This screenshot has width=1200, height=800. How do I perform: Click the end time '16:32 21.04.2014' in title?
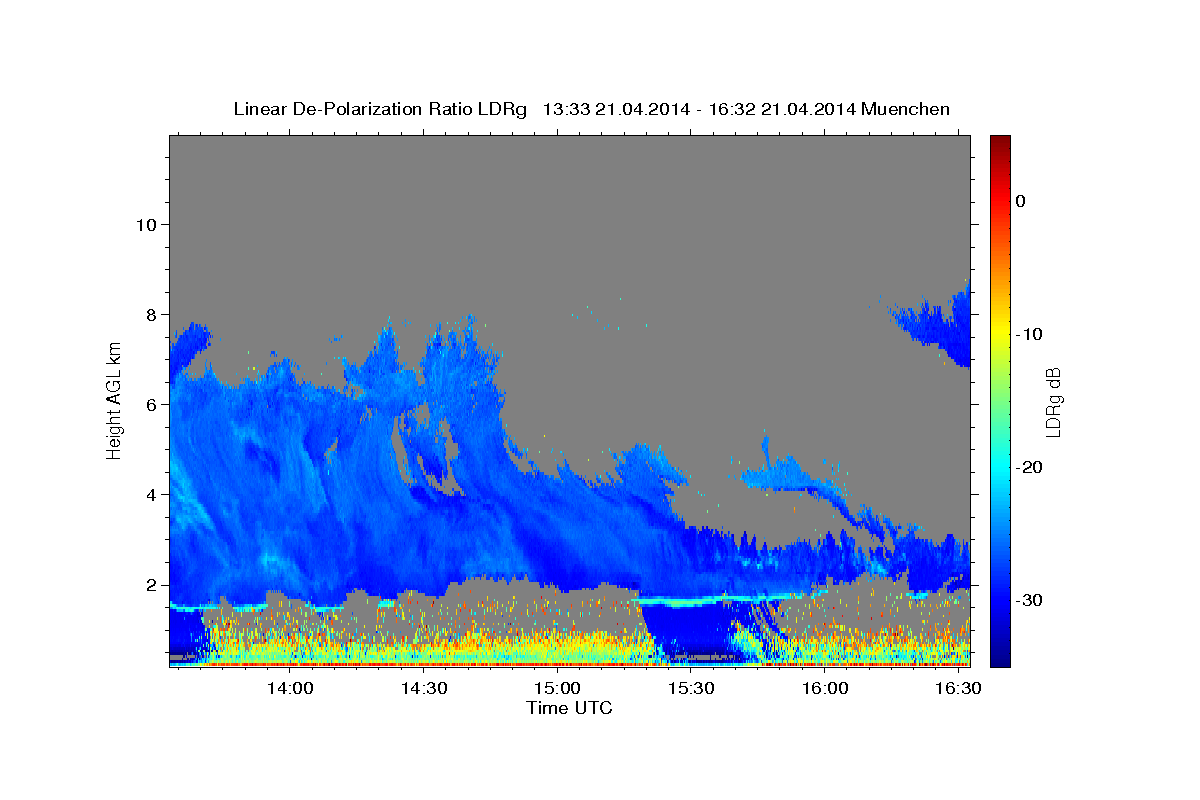[x=782, y=109]
